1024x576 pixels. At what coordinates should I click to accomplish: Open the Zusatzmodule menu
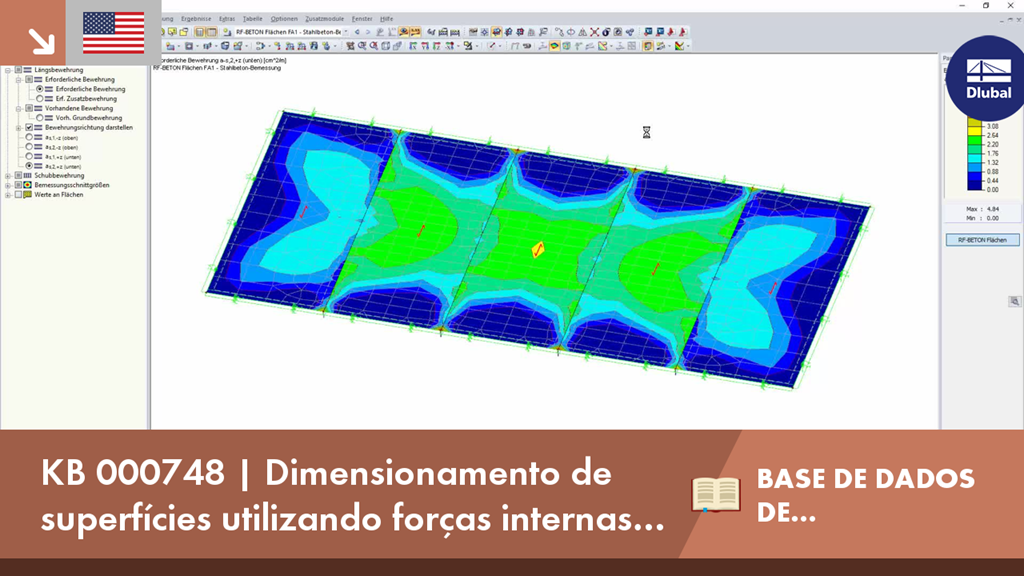(325, 19)
